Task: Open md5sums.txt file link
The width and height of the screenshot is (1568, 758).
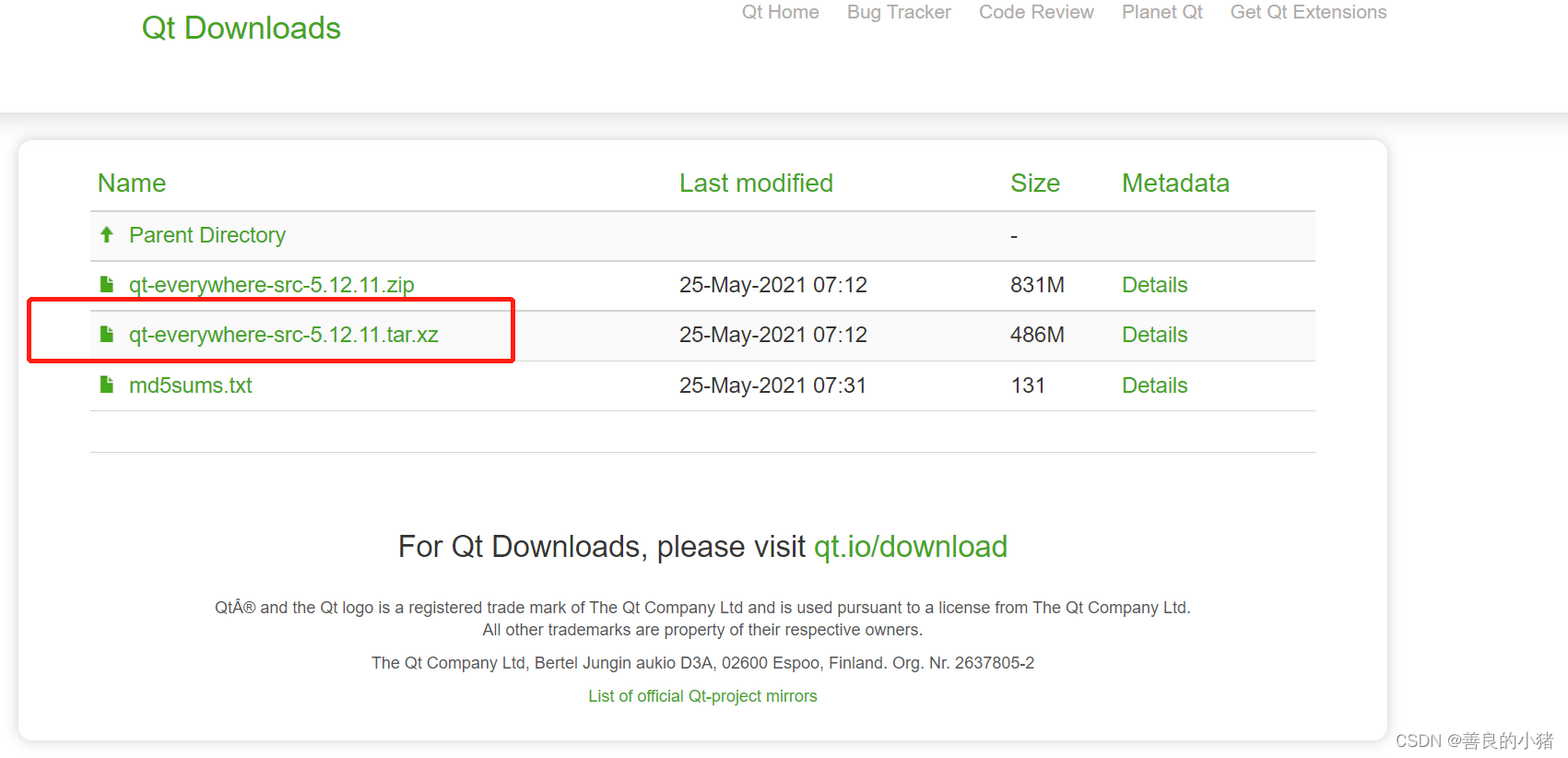Action: click(x=191, y=385)
